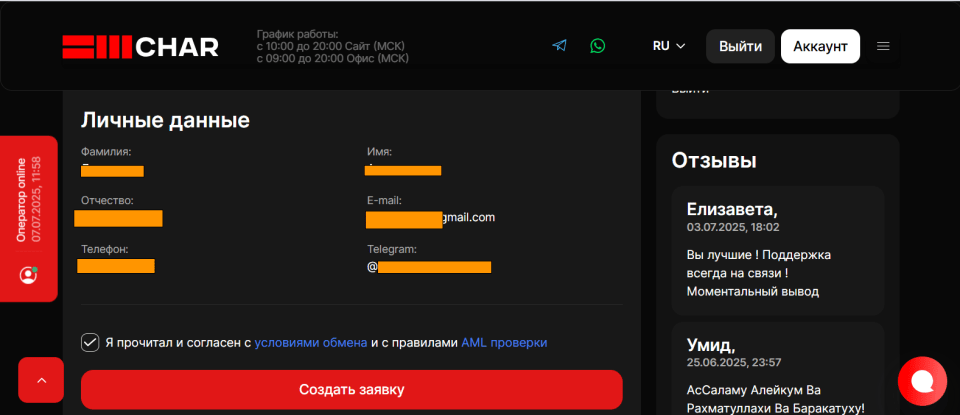The width and height of the screenshot is (960, 415).
Task: Click the operator avatar icon
Action: pyautogui.click(x=28, y=275)
